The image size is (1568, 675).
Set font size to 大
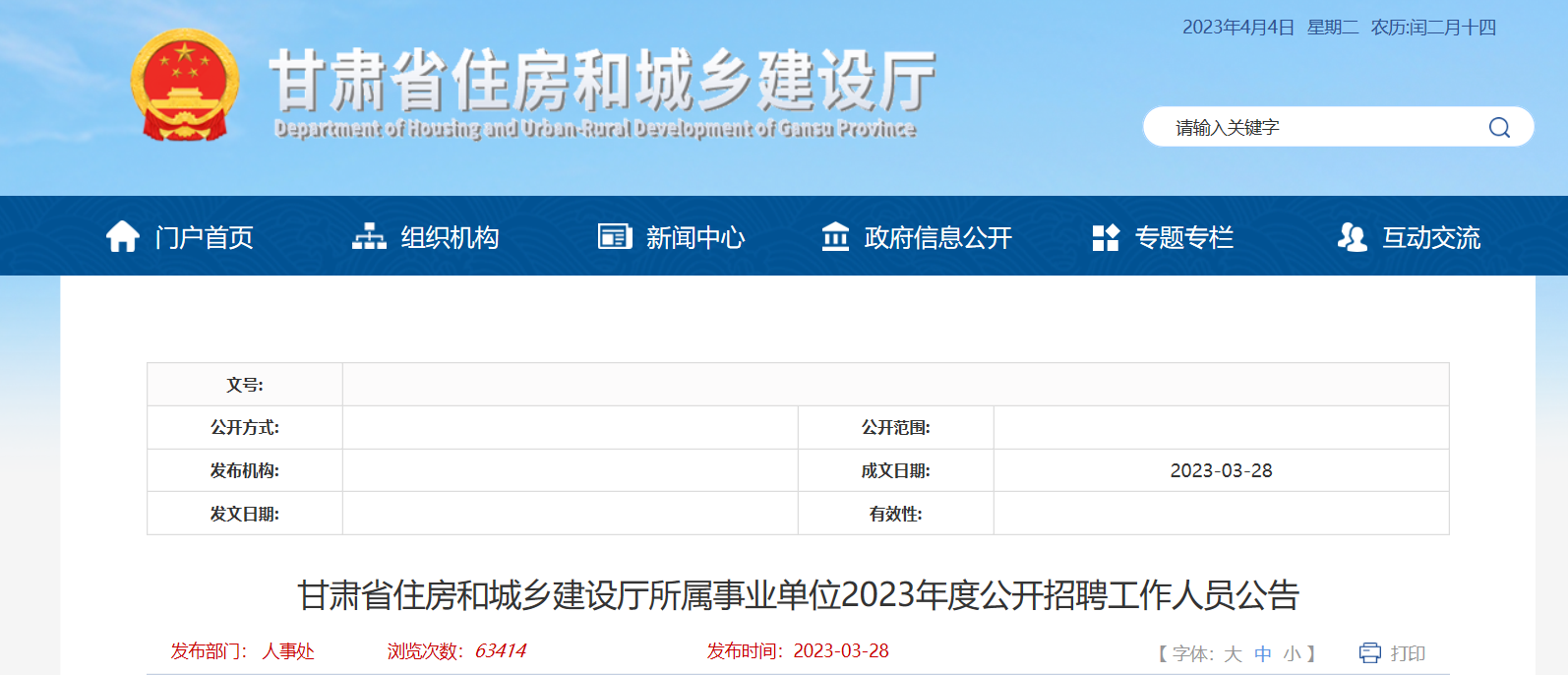(1233, 653)
